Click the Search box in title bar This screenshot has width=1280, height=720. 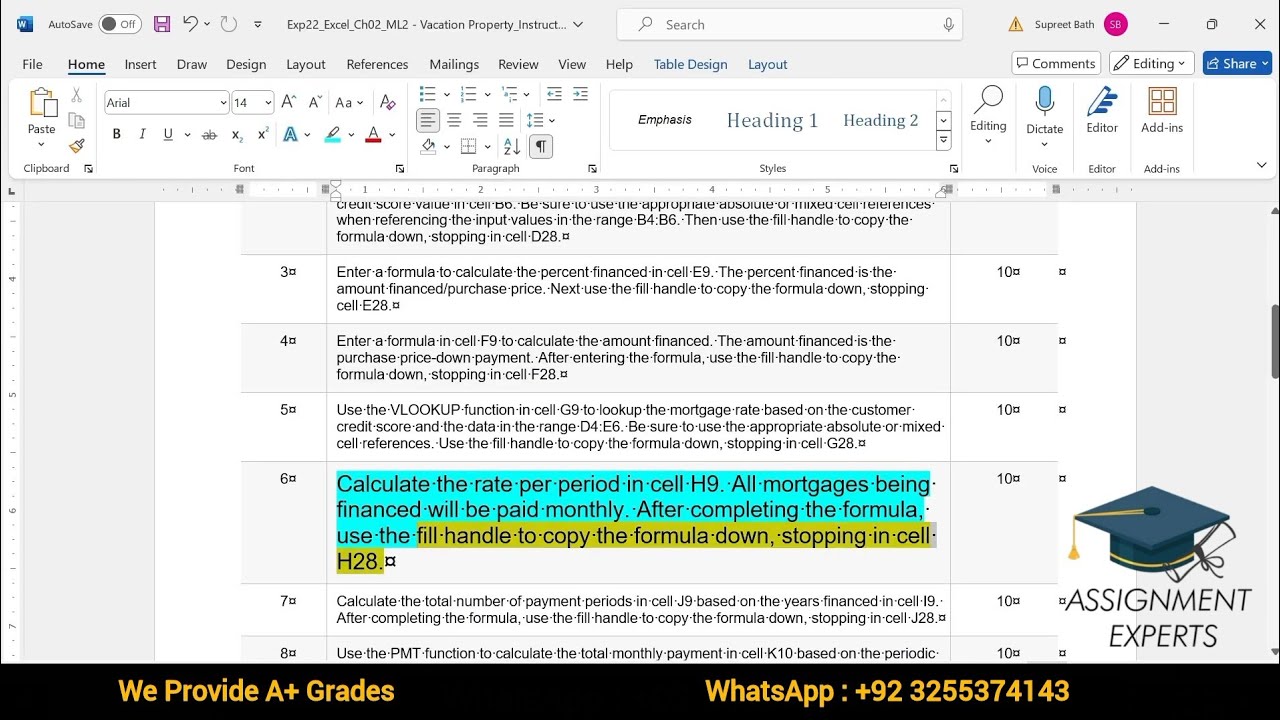[790, 24]
